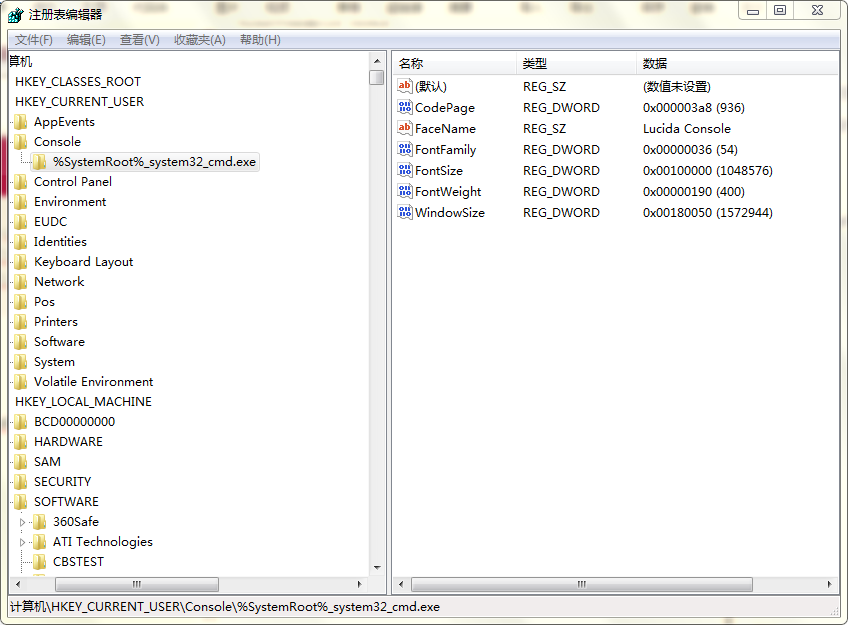Click the Console folder icon
The height and width of the screenshot is (625, 848).
coord(21,142)
